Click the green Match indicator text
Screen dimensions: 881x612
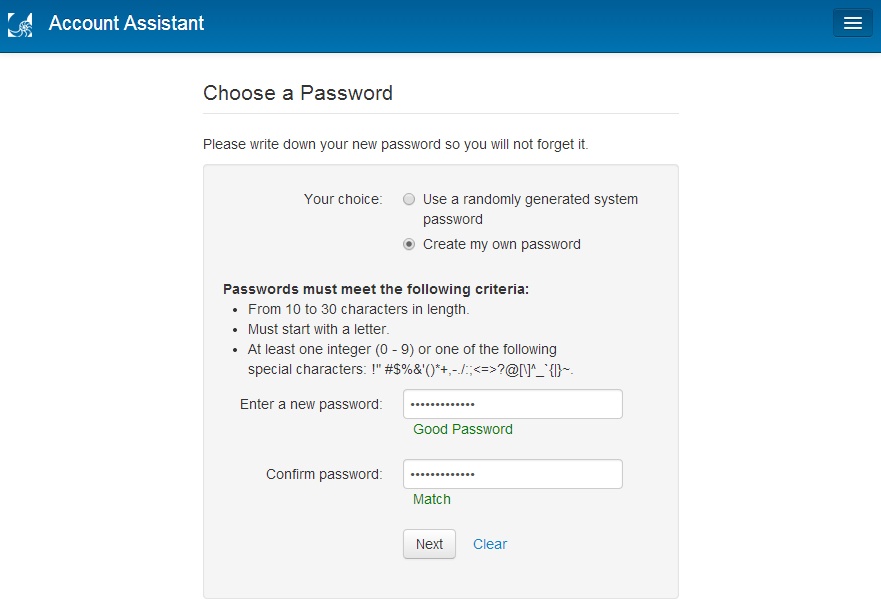pos(432,499)
